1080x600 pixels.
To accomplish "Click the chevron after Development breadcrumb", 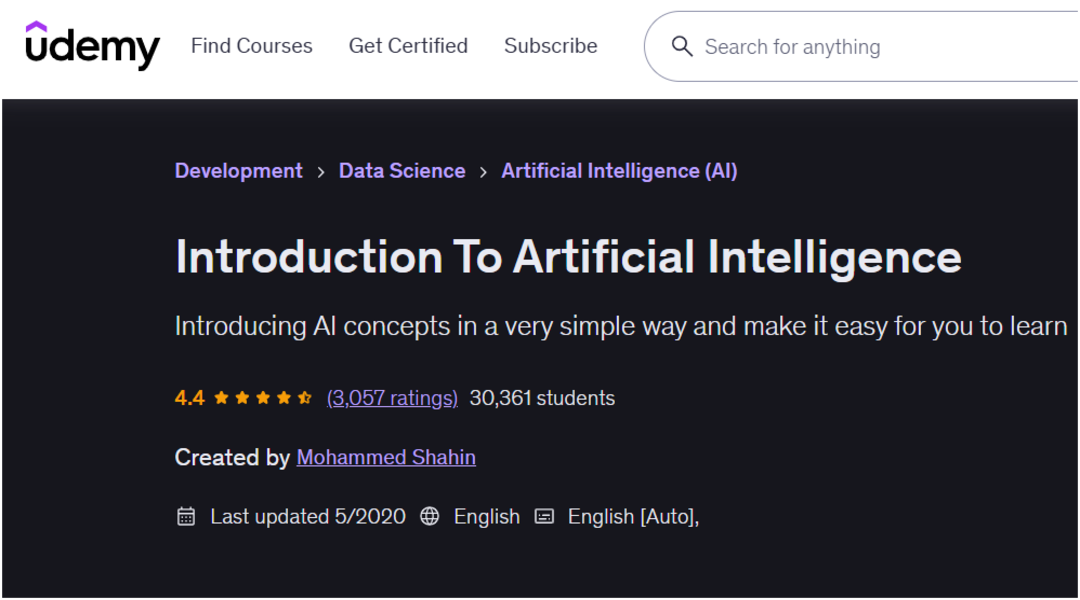I will click(321, 172).
